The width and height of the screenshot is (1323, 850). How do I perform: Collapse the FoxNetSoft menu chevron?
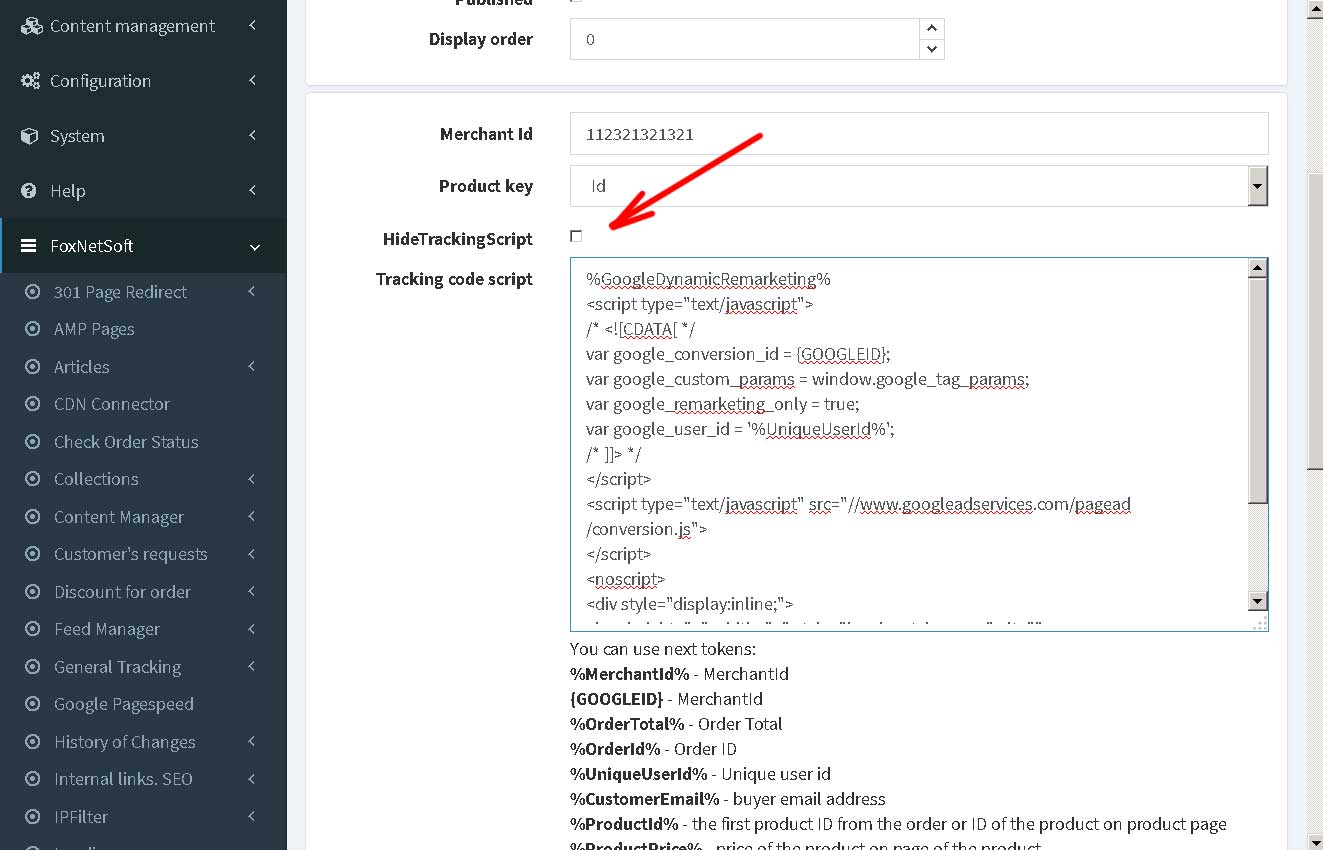click(x=255, y=247)
